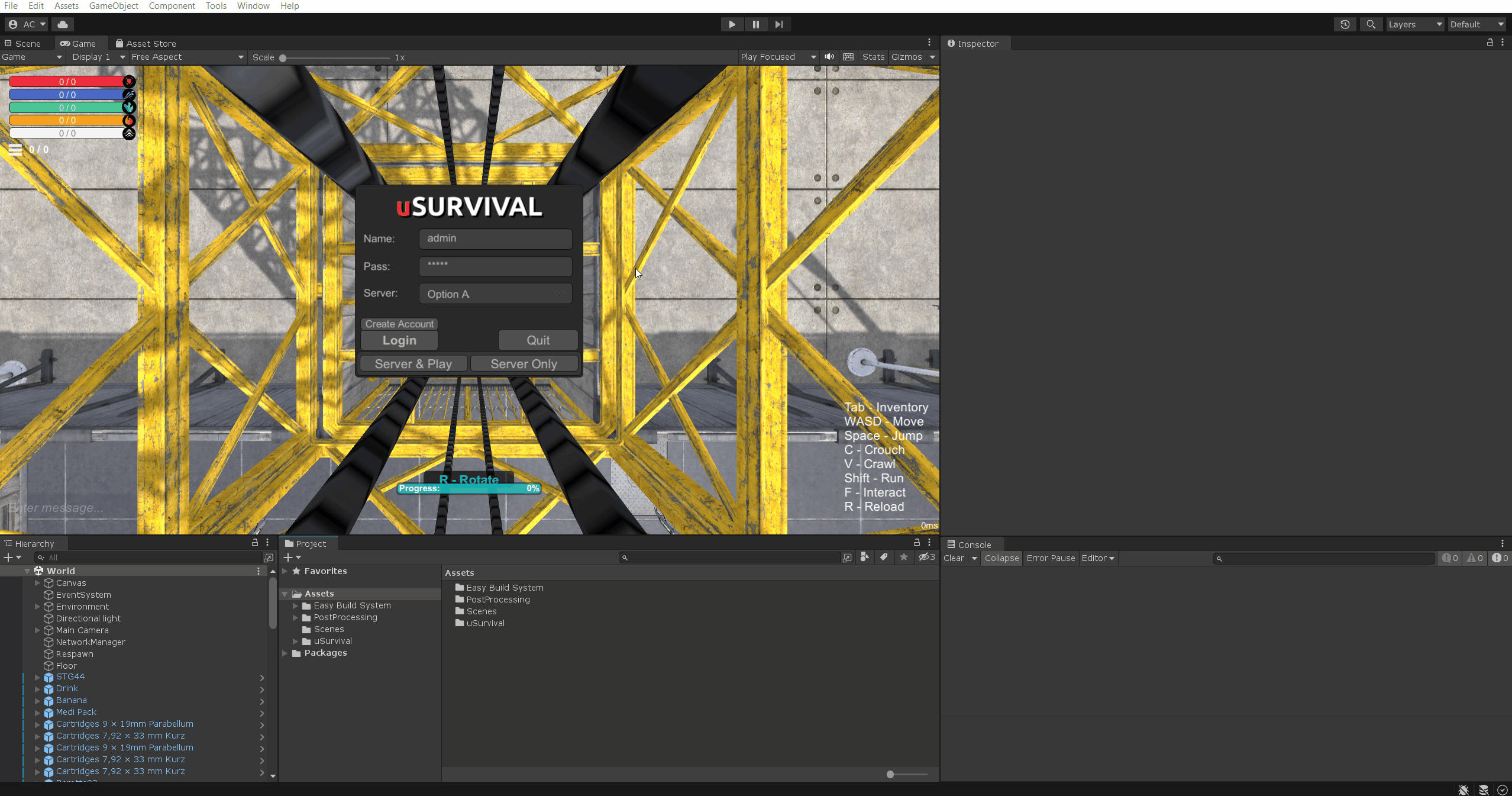The height and width of the screenshot is (796, 1512).
Task: Enable Error Pause in Console
Action: click(x=1050, y=558)
